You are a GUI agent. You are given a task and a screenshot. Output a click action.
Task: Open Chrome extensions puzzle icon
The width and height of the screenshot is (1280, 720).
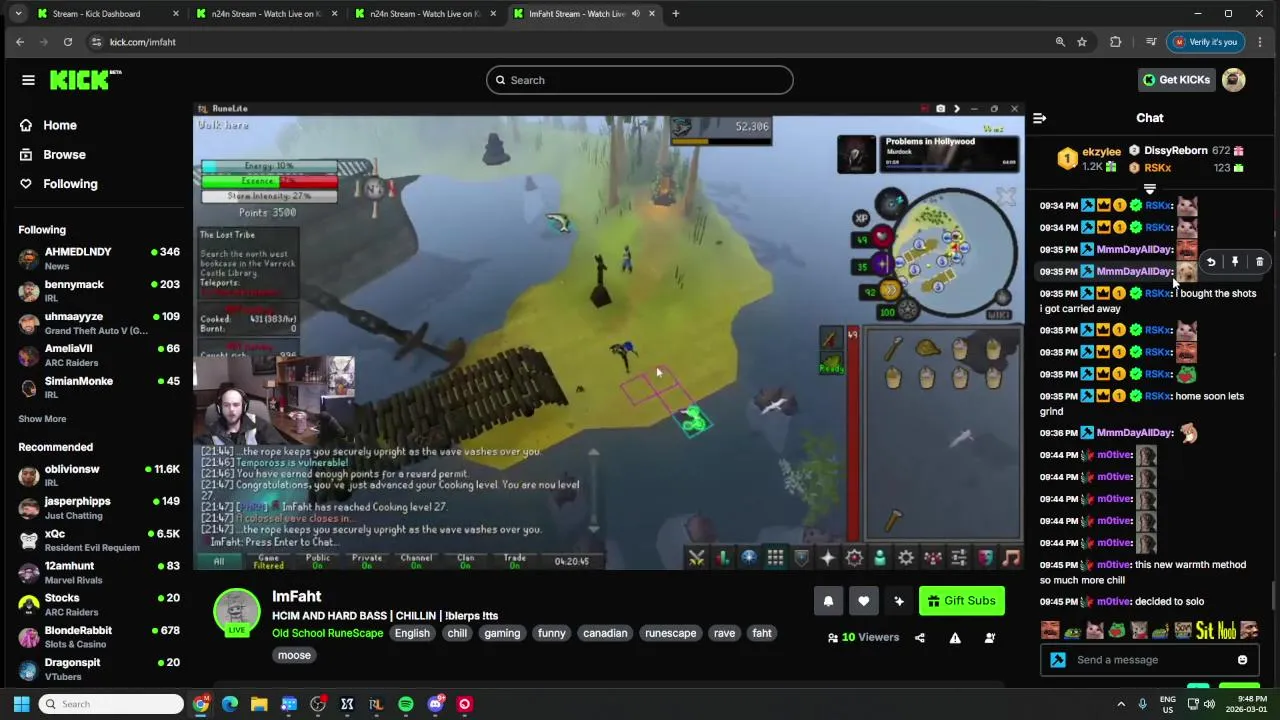[1116, 42]
